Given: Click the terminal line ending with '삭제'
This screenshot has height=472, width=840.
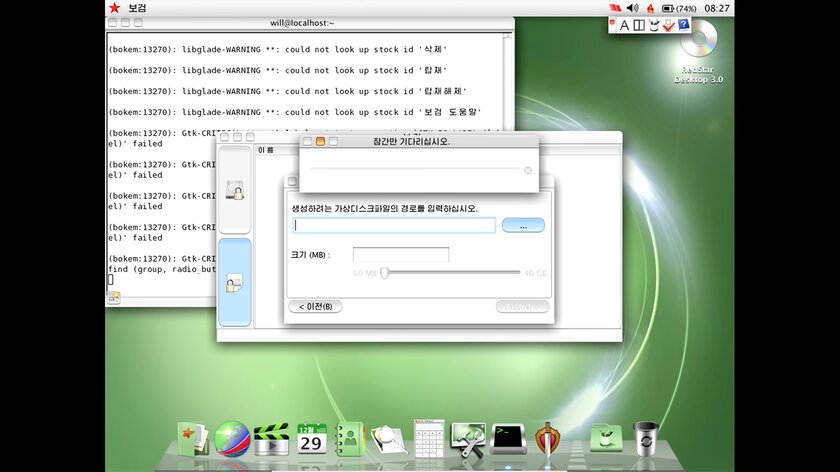Looking at the screenshot, I should tap(278, 49).
